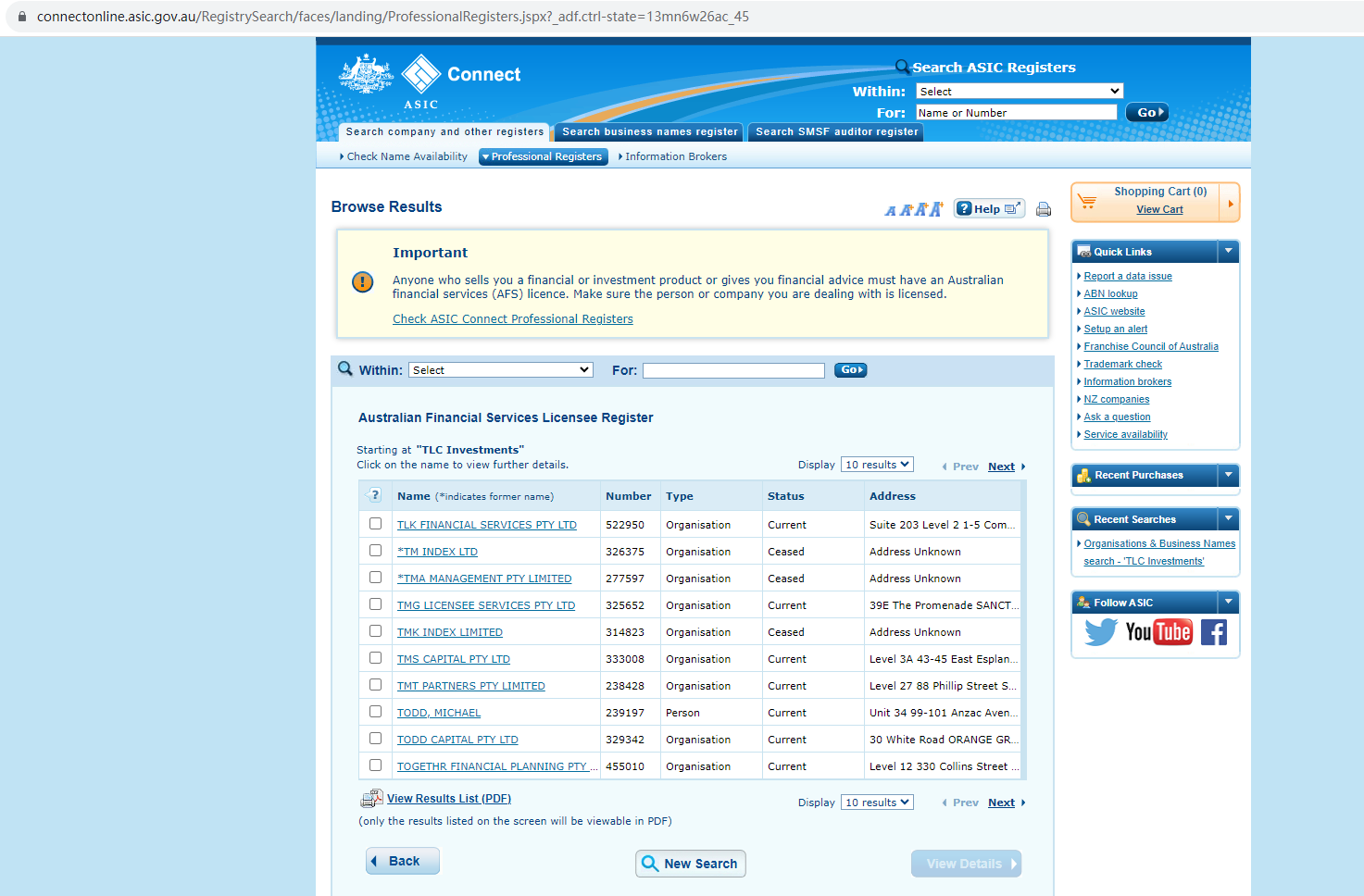The width and height of the screenshot is (1364, 896).
Task: Switch to Search company and other registers tab
Action: click(444, 132)
